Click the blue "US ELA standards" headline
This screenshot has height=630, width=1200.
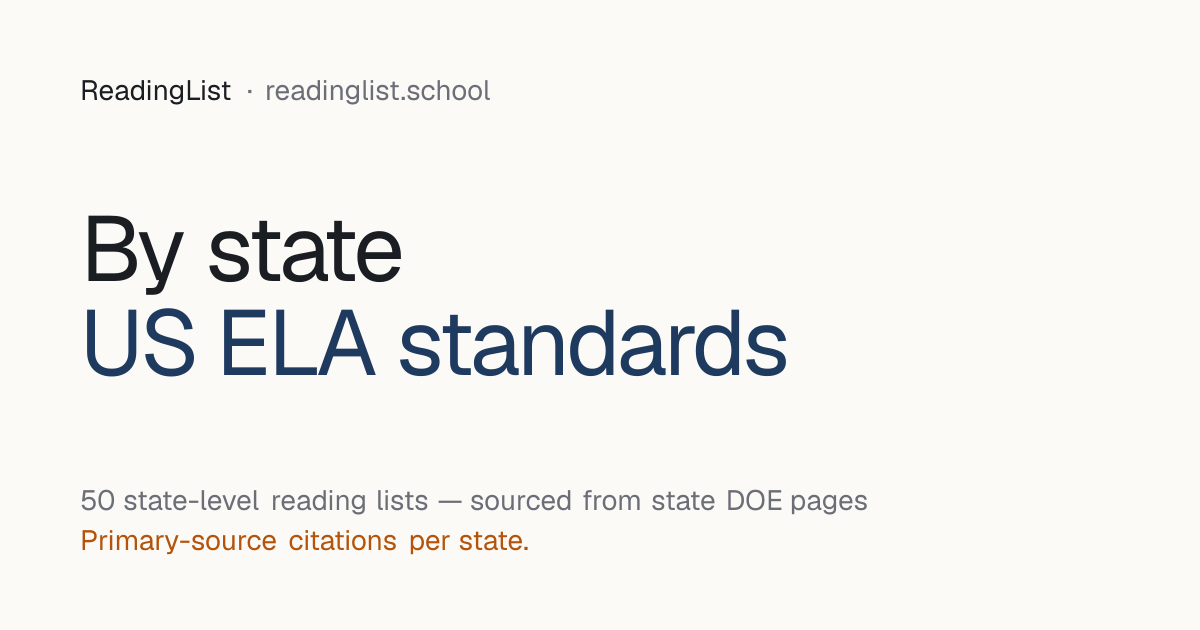[x=434, y=343]
